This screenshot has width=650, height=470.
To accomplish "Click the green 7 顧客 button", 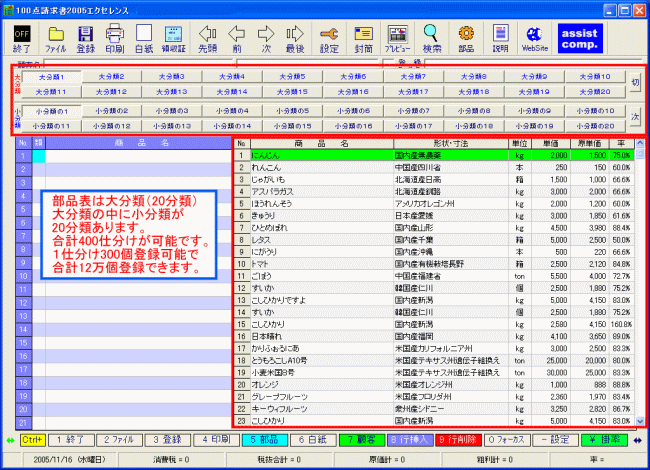I will 361,440.
